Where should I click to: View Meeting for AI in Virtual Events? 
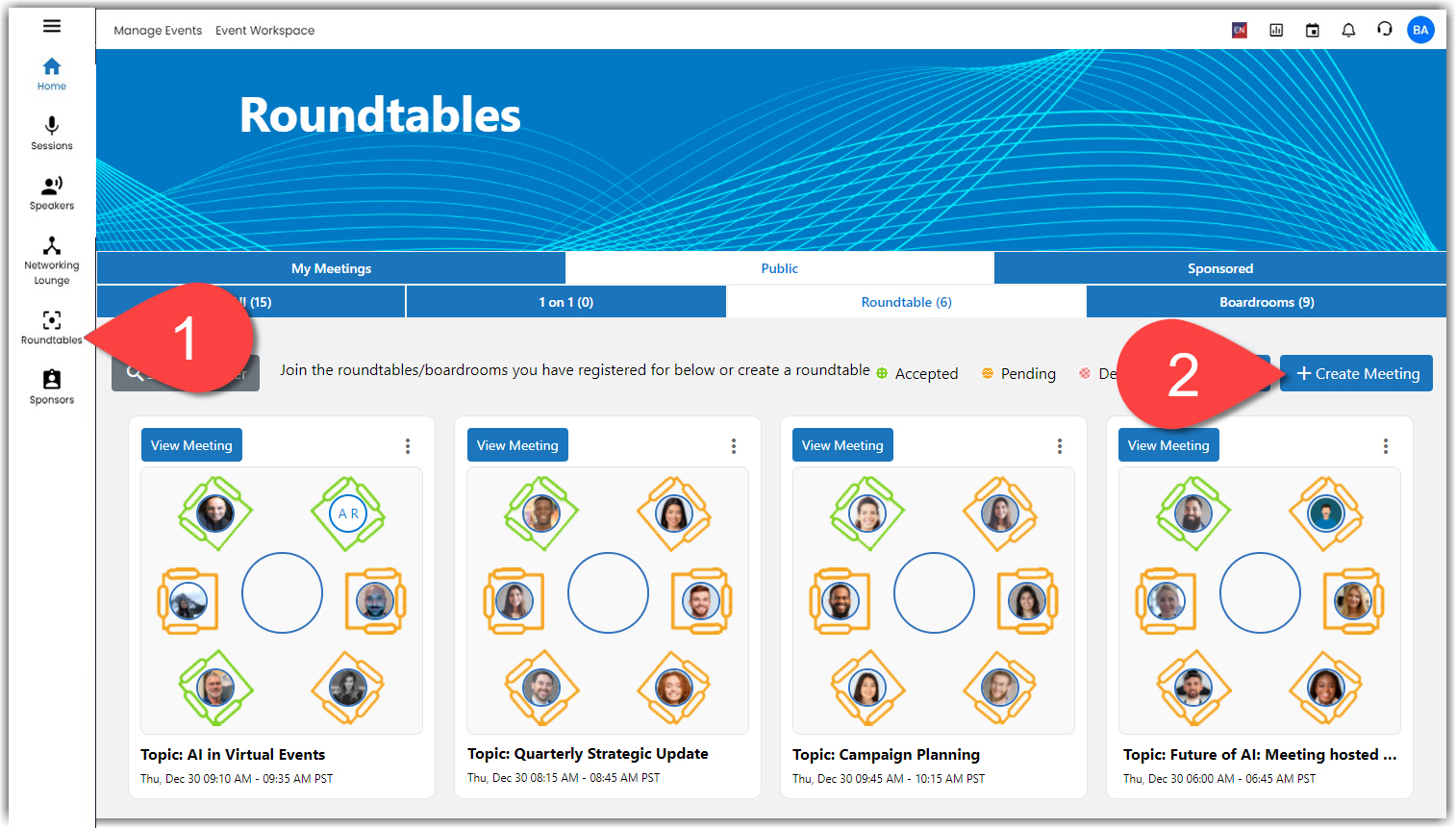(x=191, y=445)
